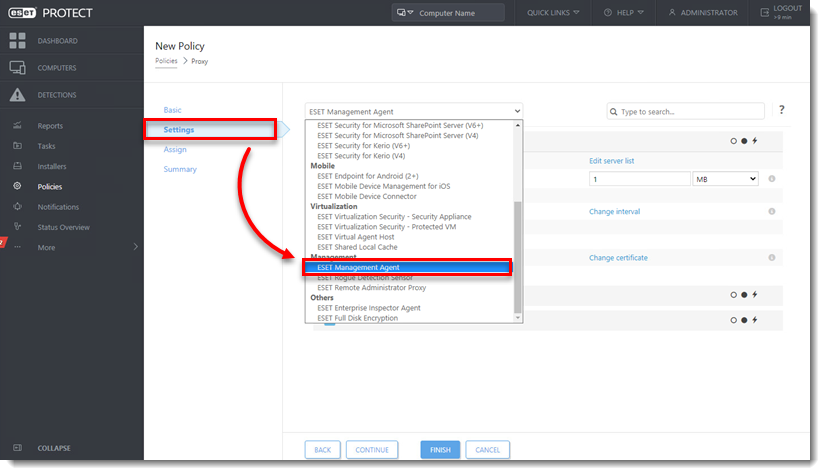Click the Policies gear icon
This screenshot has width=825, height=475.
(x=17, y=186)
